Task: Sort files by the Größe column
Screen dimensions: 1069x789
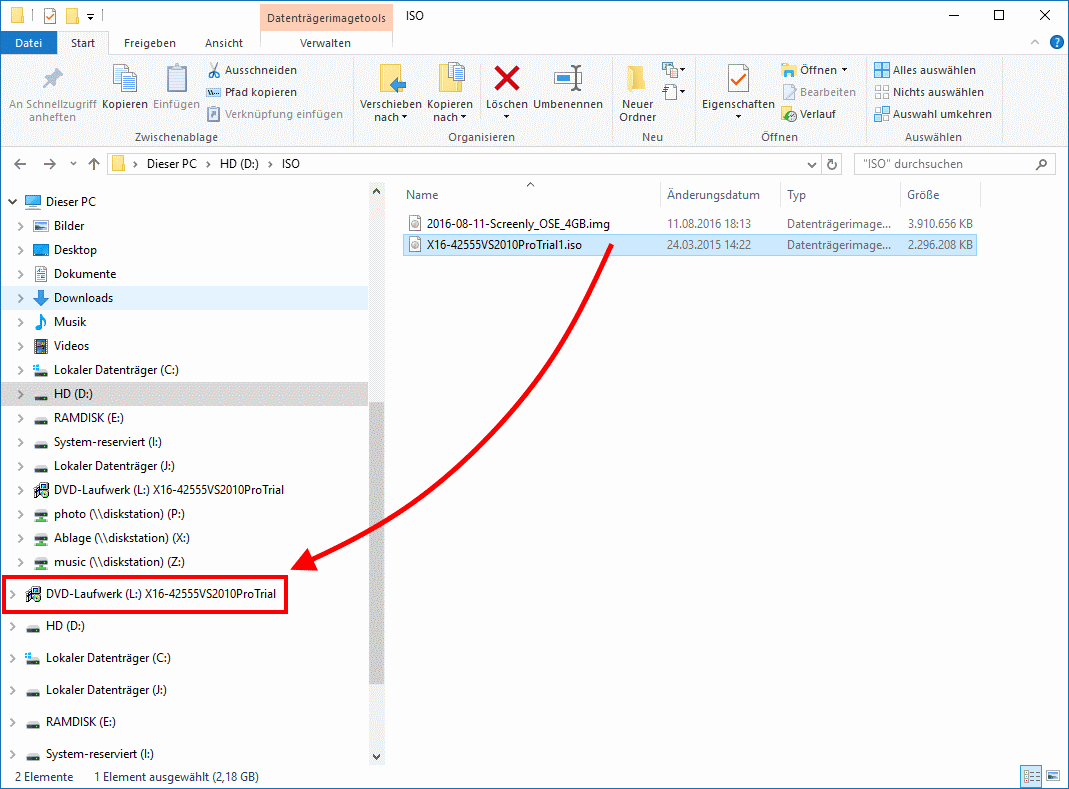Action: 940,195
